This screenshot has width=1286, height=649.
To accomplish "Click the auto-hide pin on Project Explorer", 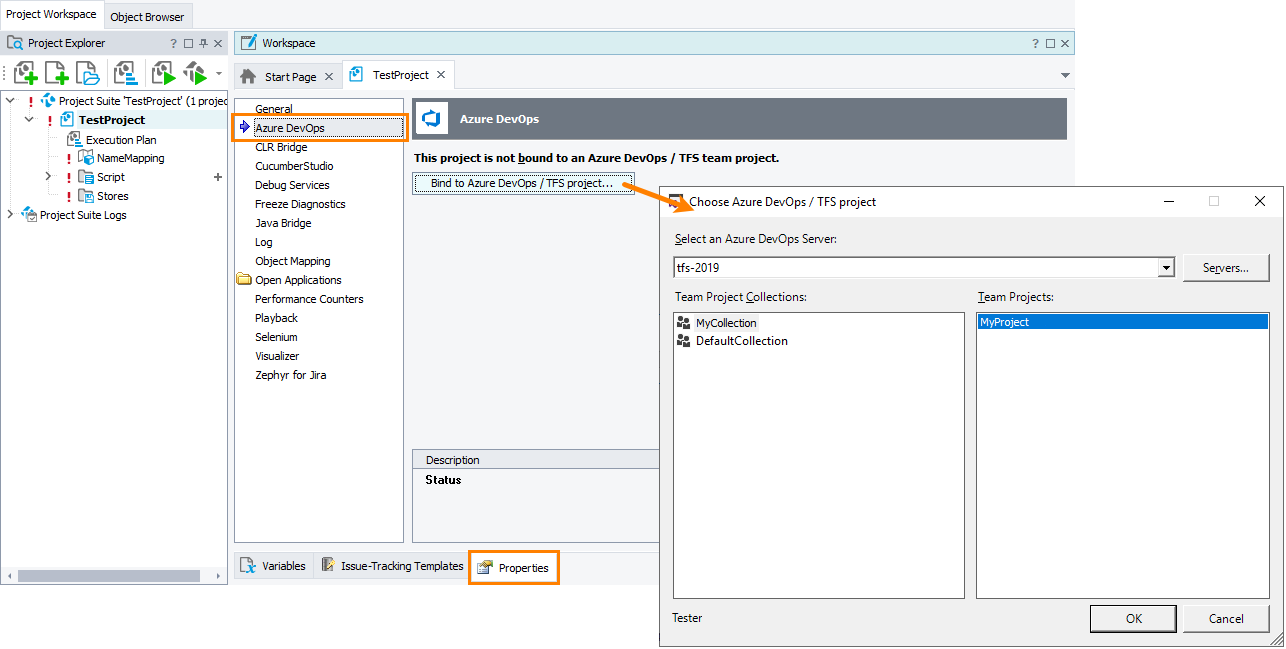I will (x=203, y=42).
